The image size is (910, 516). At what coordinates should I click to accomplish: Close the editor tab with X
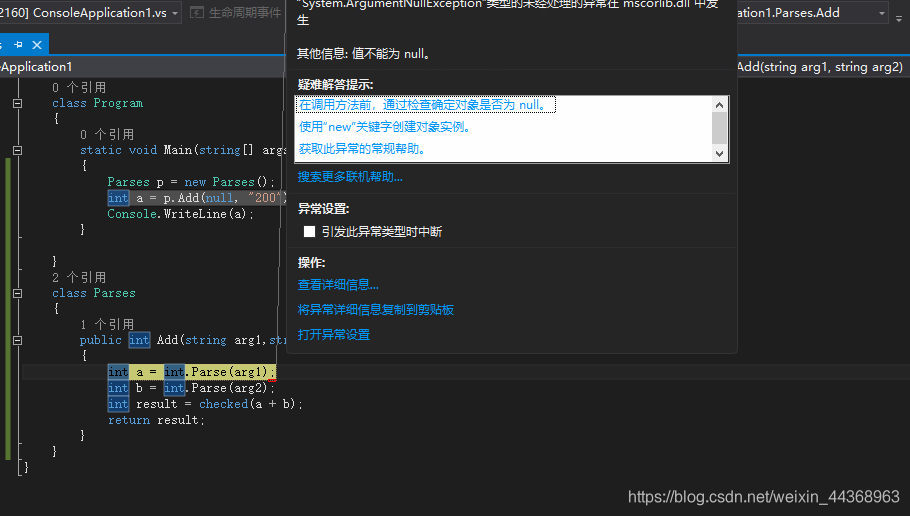point(37,45)
